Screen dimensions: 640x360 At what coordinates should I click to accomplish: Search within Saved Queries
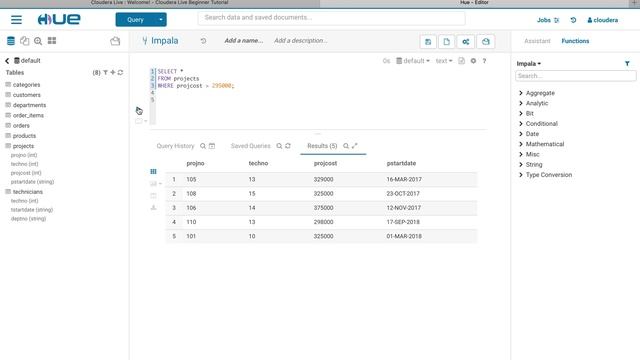click(279, 146)
